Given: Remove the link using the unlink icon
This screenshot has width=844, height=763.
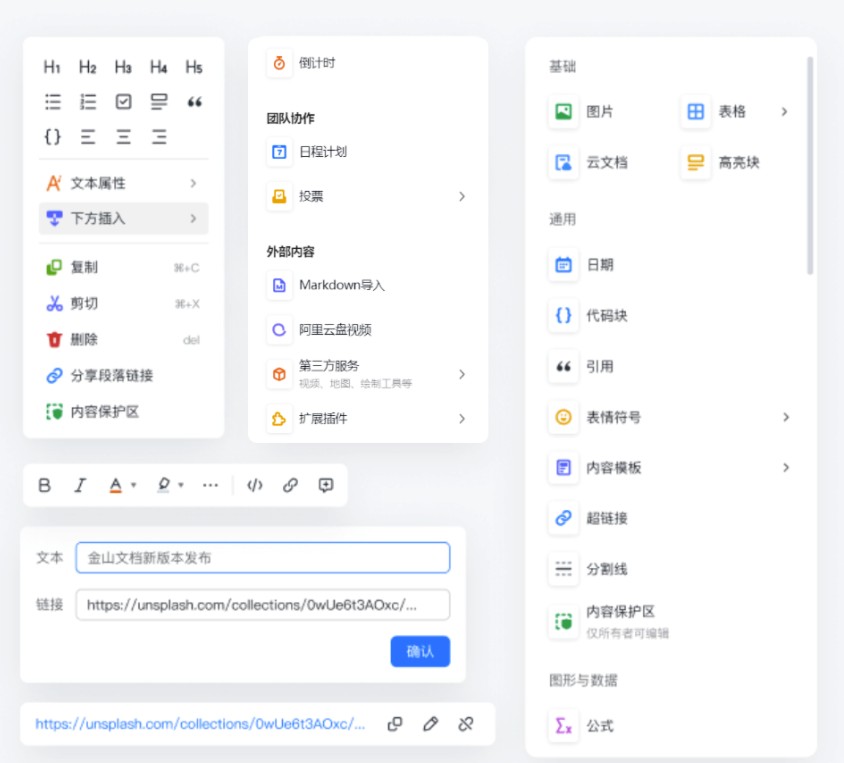Looking at the screenshot, I should pyautogui.click(x=466, y=724).
